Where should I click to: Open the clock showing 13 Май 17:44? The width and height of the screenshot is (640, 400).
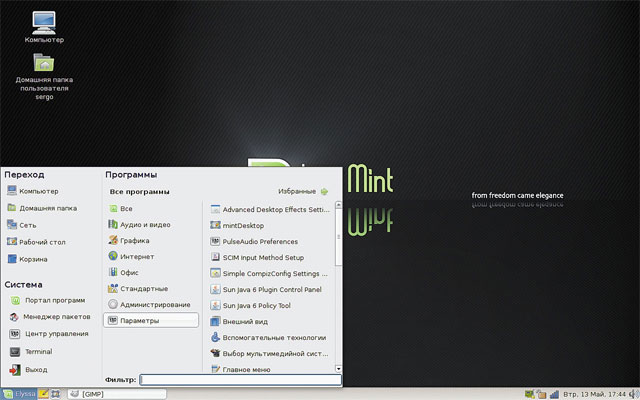(x=594, y=394)
